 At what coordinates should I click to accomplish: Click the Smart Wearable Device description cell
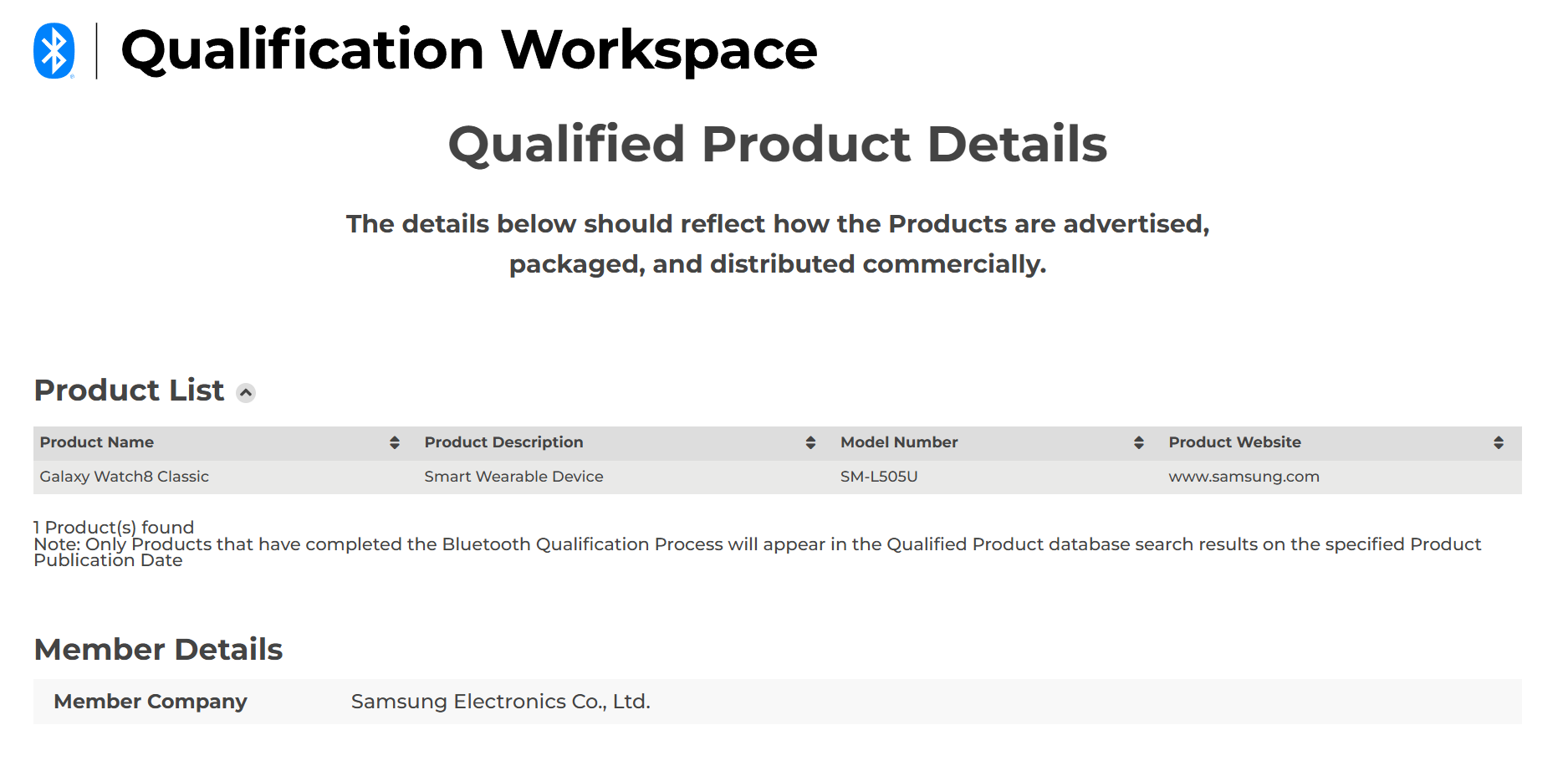pyautogui.click(x=513, y=477)
